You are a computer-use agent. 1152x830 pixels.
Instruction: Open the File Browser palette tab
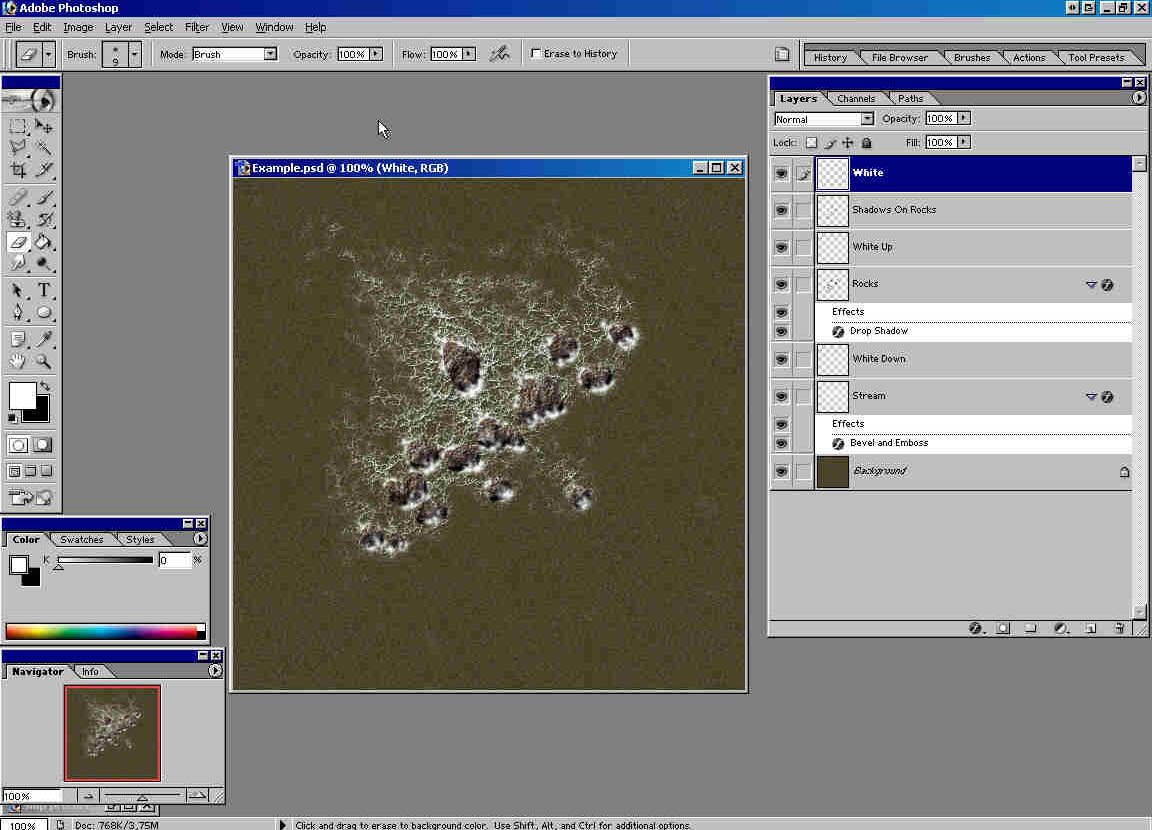(899, 58)
